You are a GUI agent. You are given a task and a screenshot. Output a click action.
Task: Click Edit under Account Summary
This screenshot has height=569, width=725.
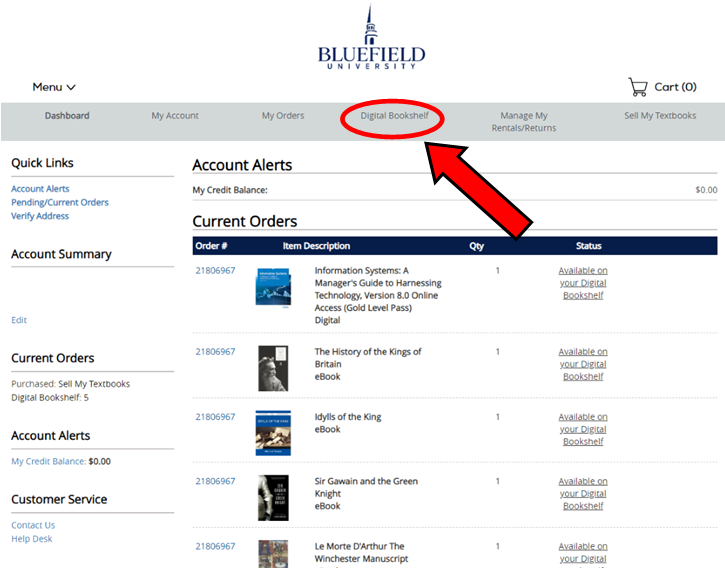pyautogui.click(x=19, y=320)
